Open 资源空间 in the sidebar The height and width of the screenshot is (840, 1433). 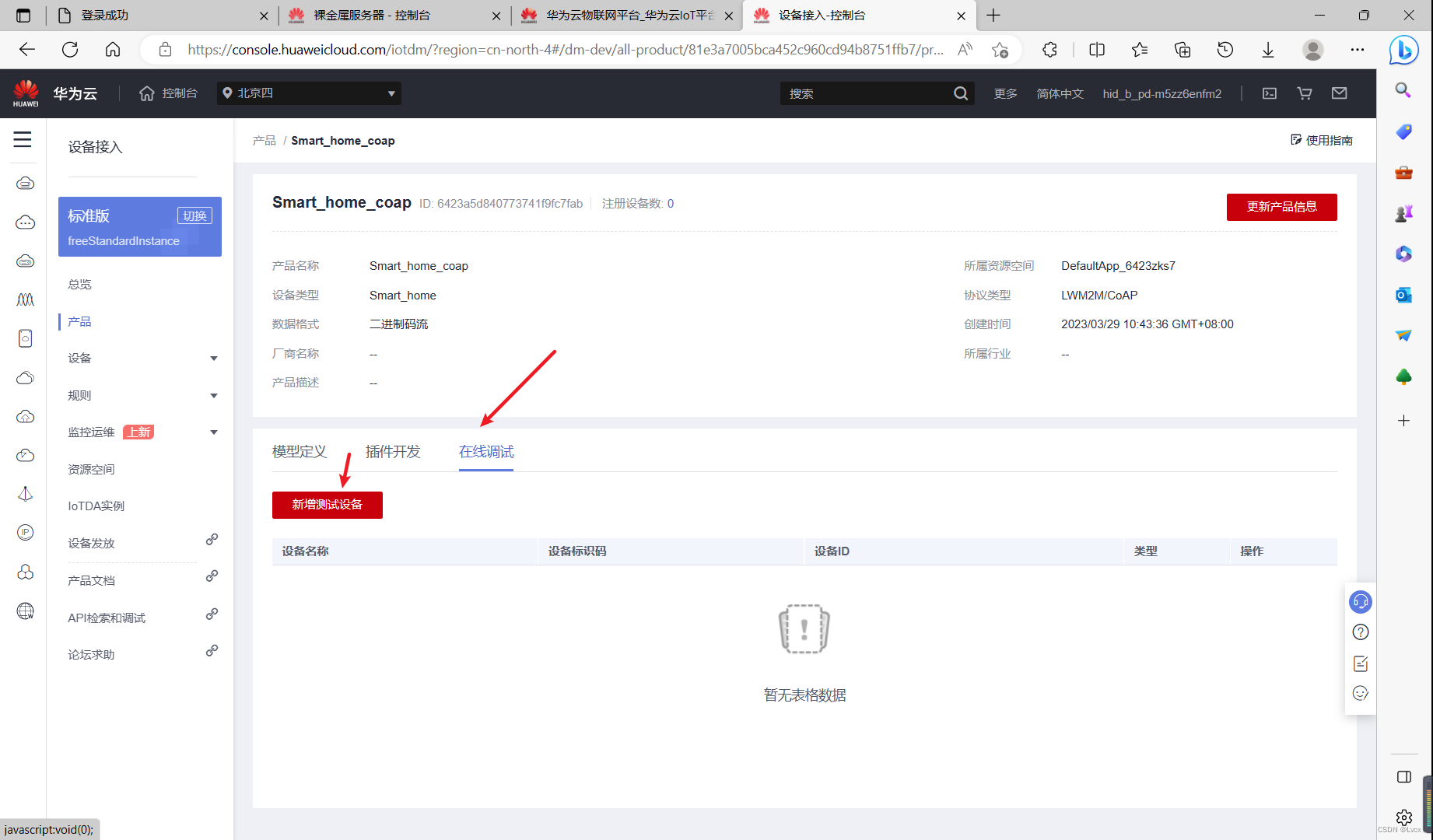pos(91,470)
